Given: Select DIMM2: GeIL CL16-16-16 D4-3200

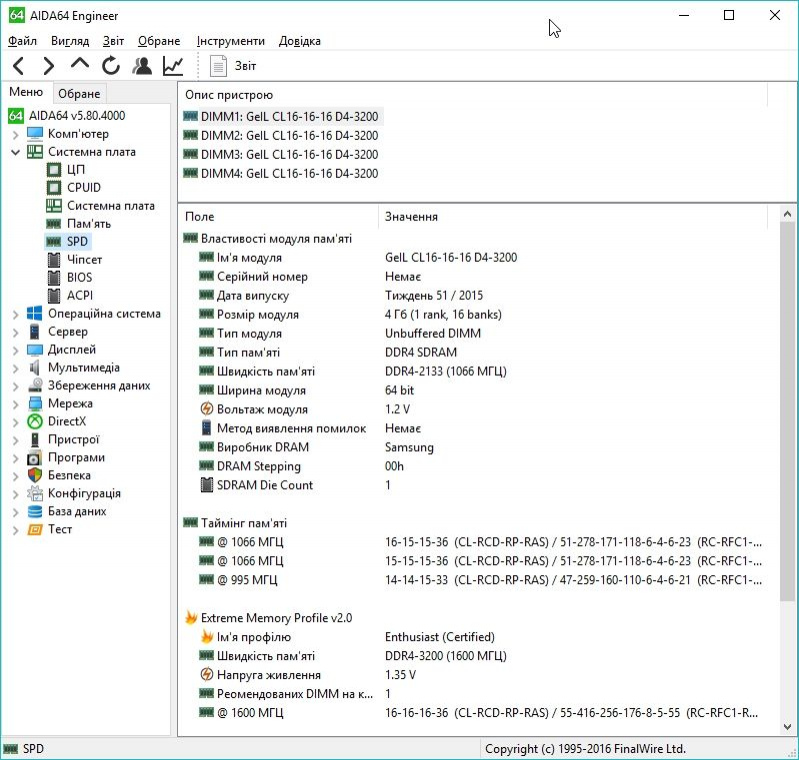Looking at the screenshot, I should coord(281,136).
